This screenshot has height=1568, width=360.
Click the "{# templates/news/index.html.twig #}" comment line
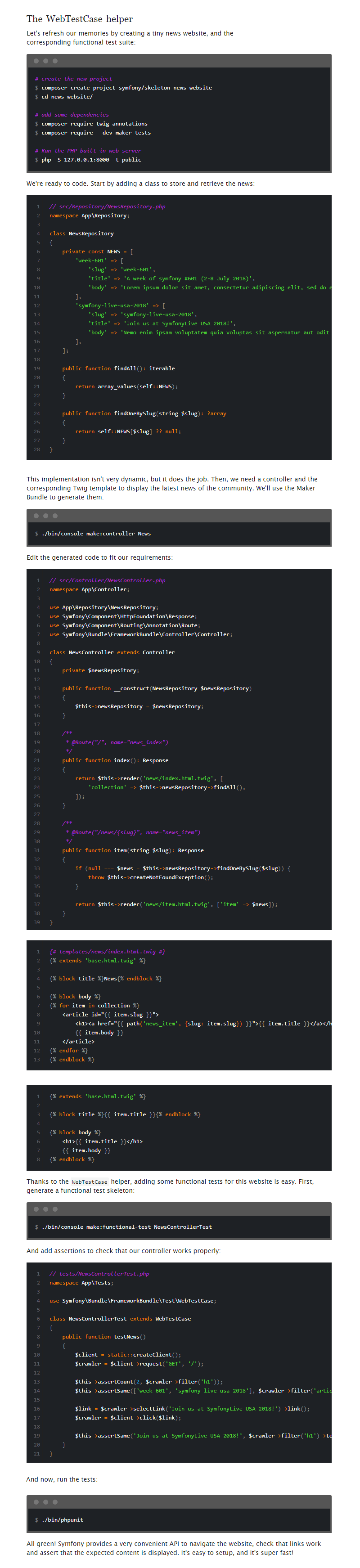(x=107, y=952)
